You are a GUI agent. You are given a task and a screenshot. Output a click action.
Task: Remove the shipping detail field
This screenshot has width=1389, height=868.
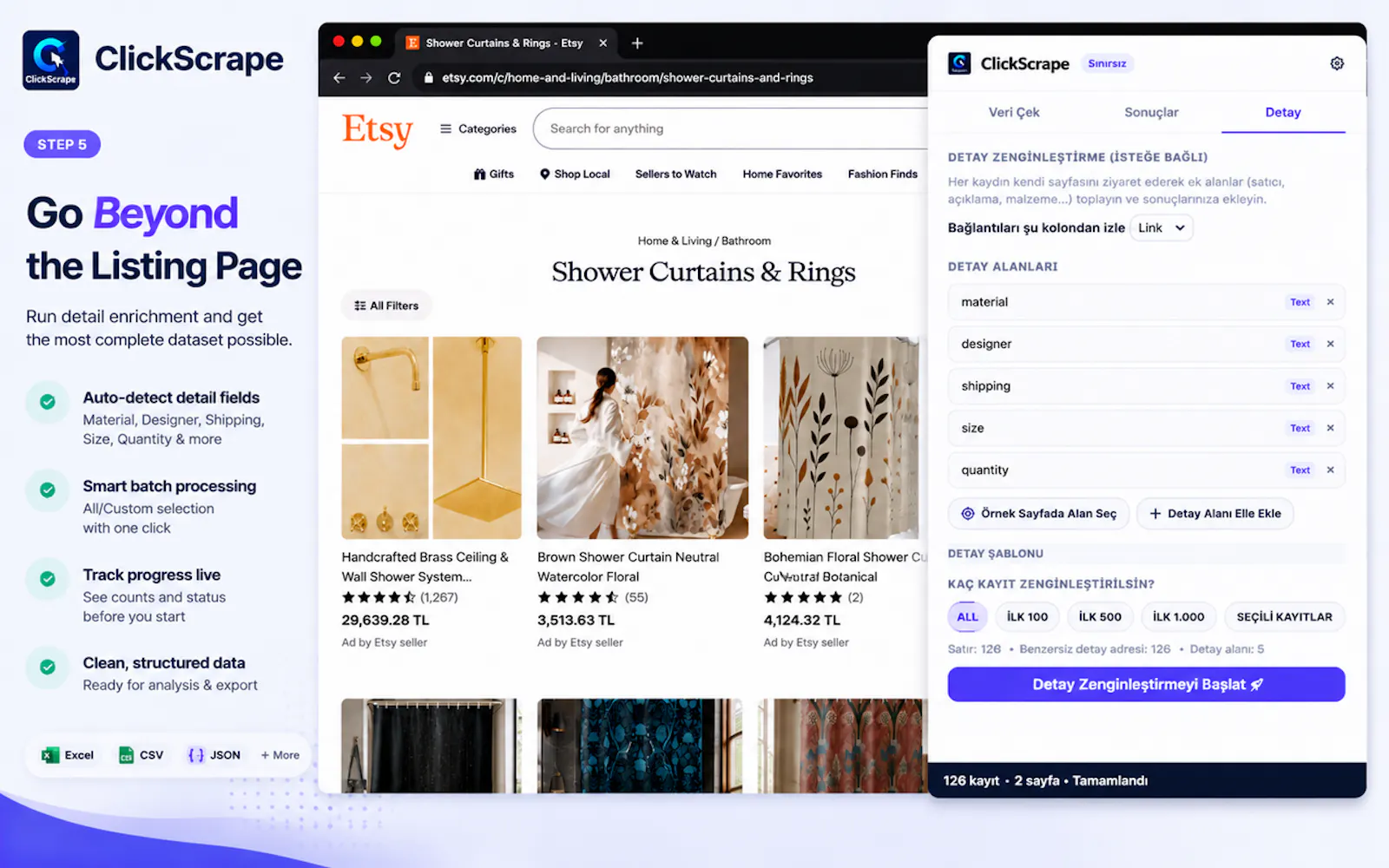1330,386
